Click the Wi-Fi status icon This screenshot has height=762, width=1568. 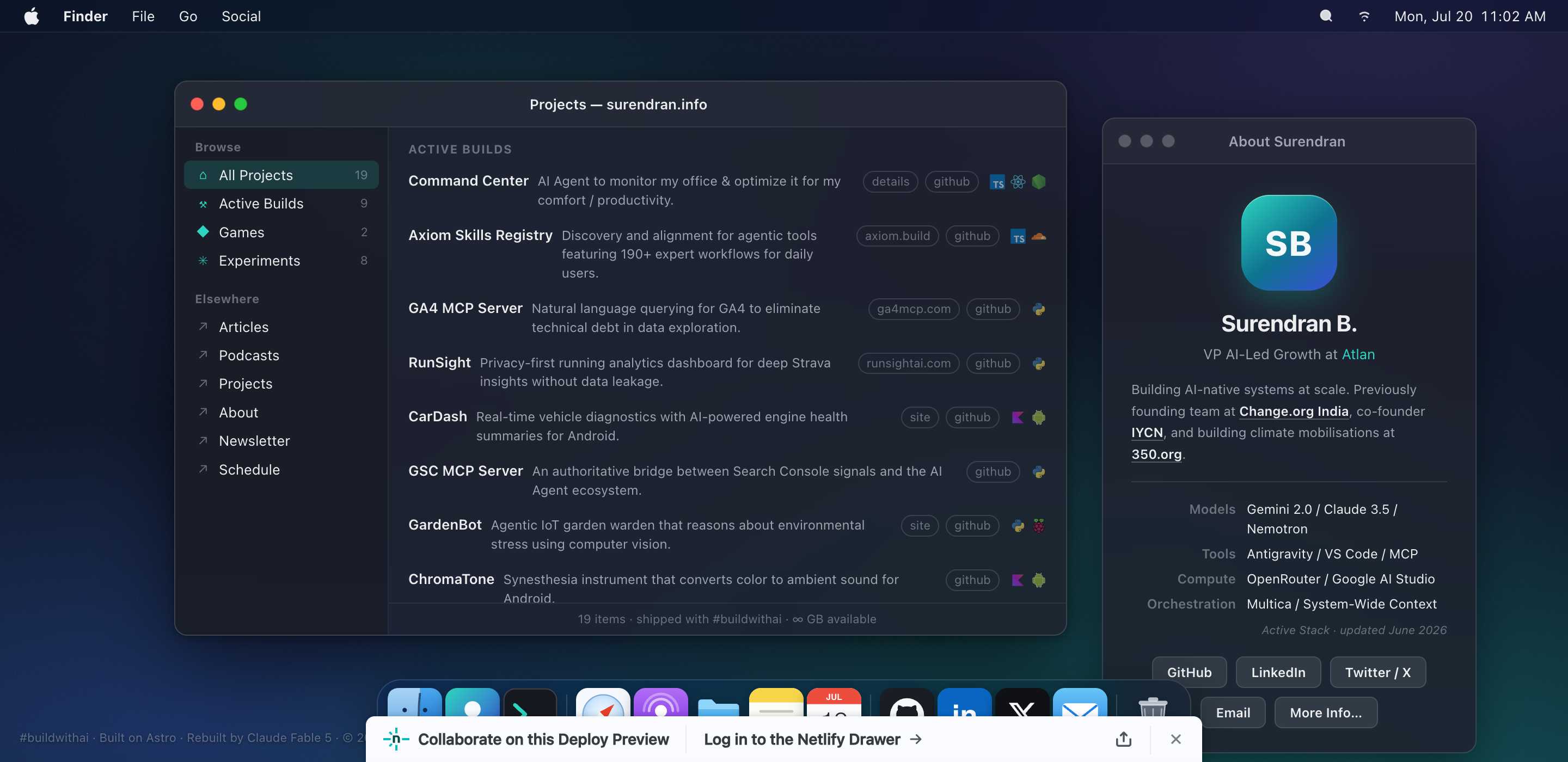point(1364,16)
